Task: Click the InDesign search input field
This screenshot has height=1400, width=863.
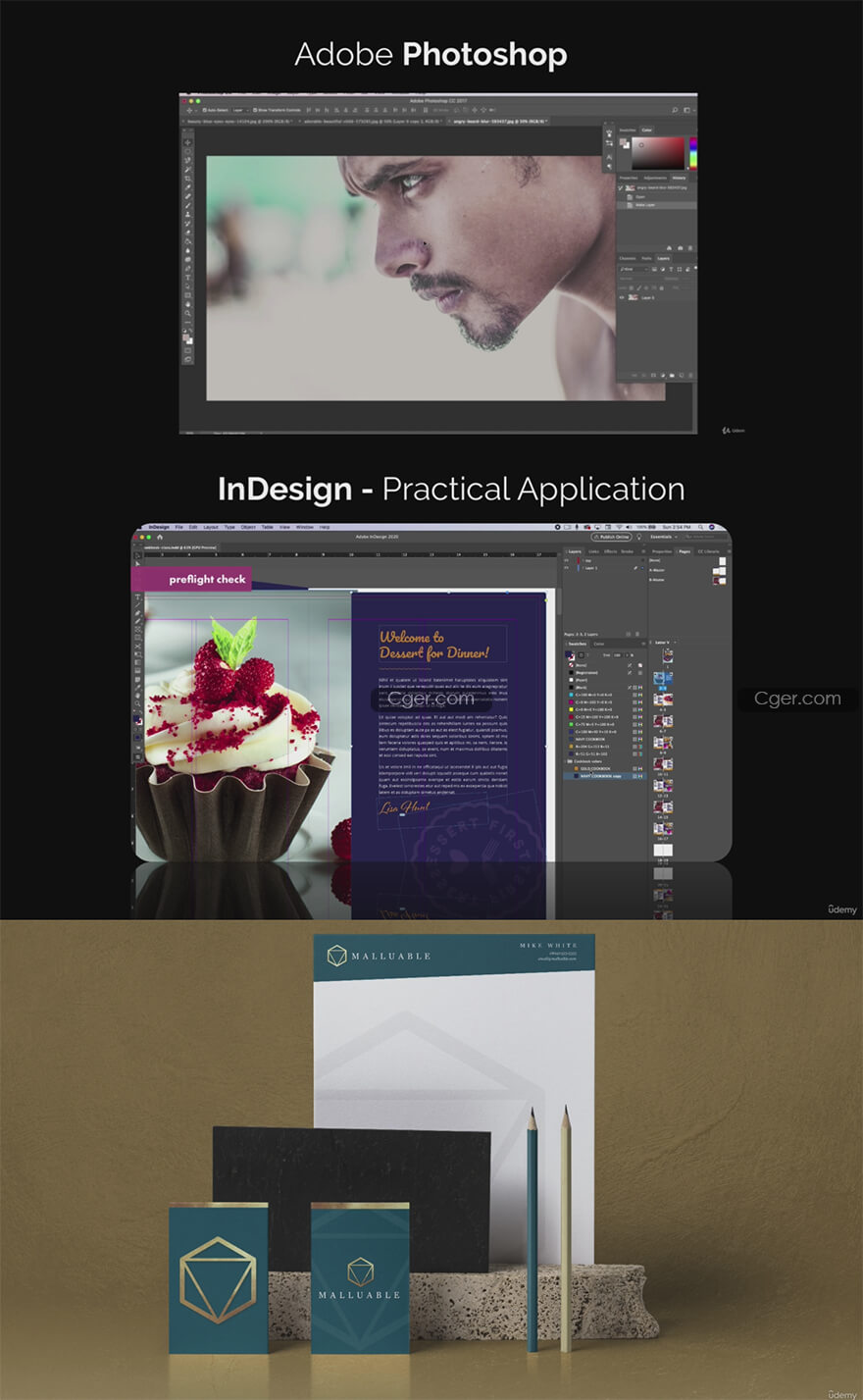Action: 706,537
